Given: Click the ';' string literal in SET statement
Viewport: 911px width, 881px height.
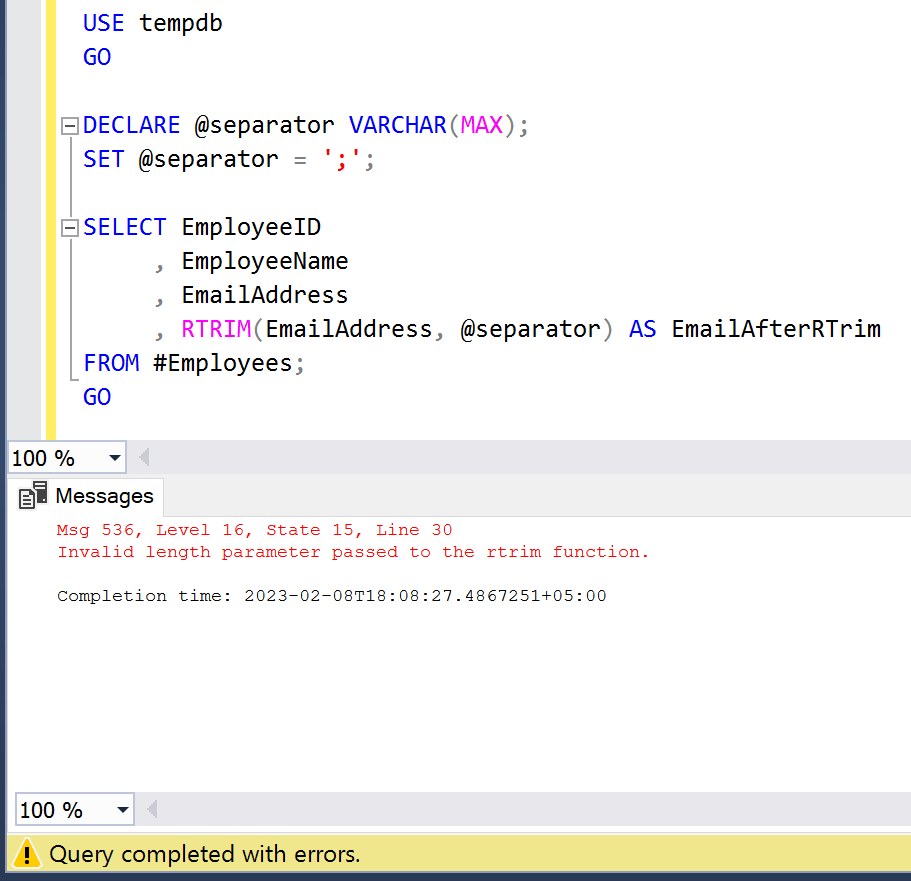Looking at the screenshot, I should click(x=342, y=159).
